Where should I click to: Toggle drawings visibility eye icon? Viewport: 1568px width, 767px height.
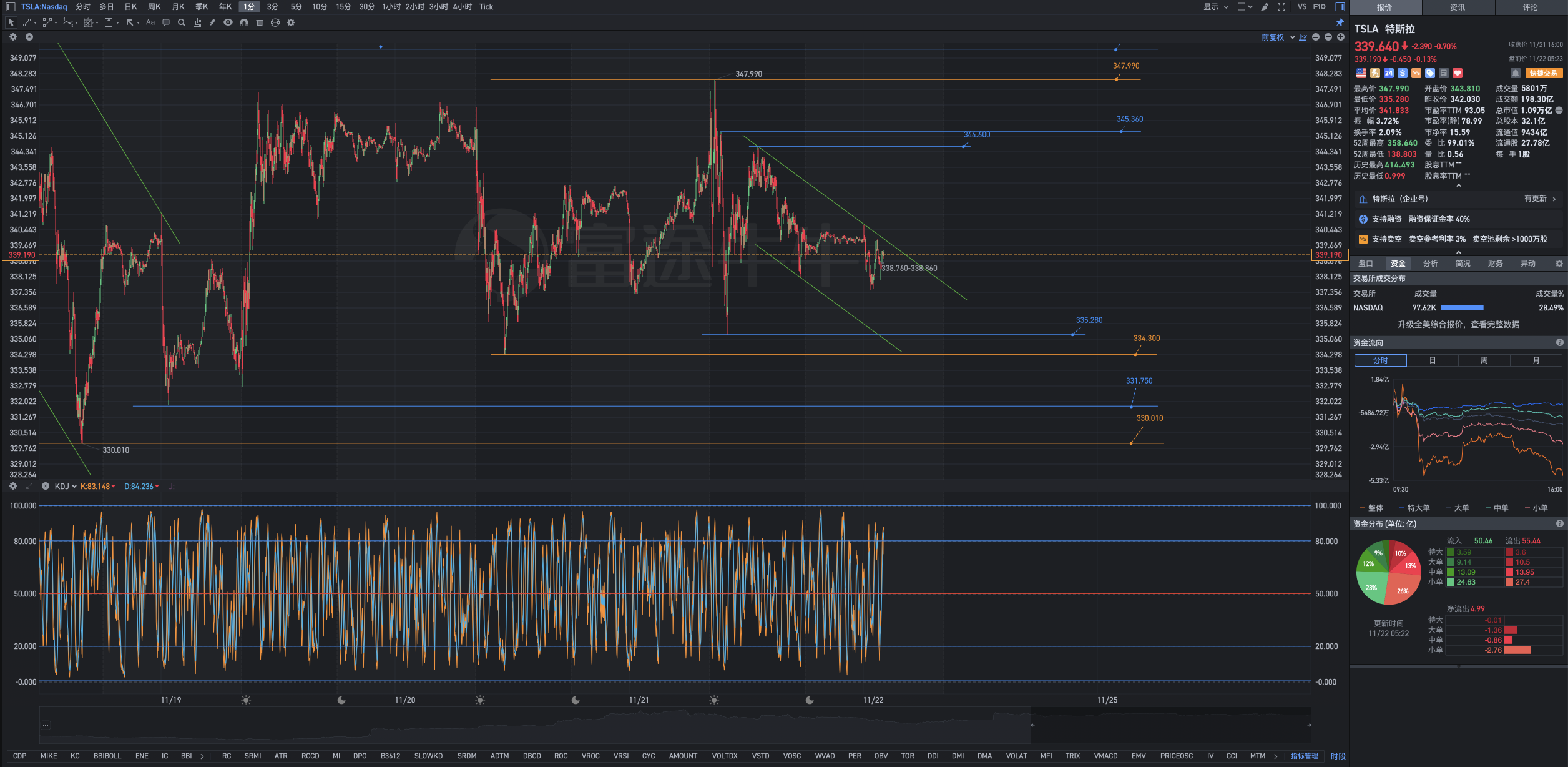(x=228, y=22)
